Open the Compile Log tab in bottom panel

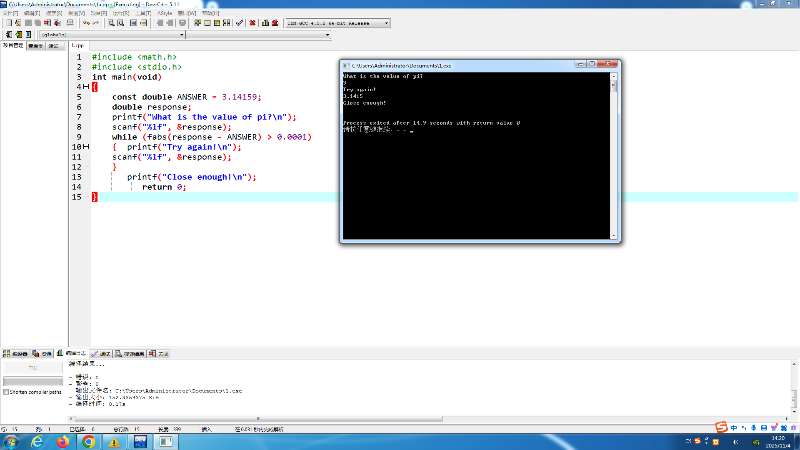tap(71, 353)
